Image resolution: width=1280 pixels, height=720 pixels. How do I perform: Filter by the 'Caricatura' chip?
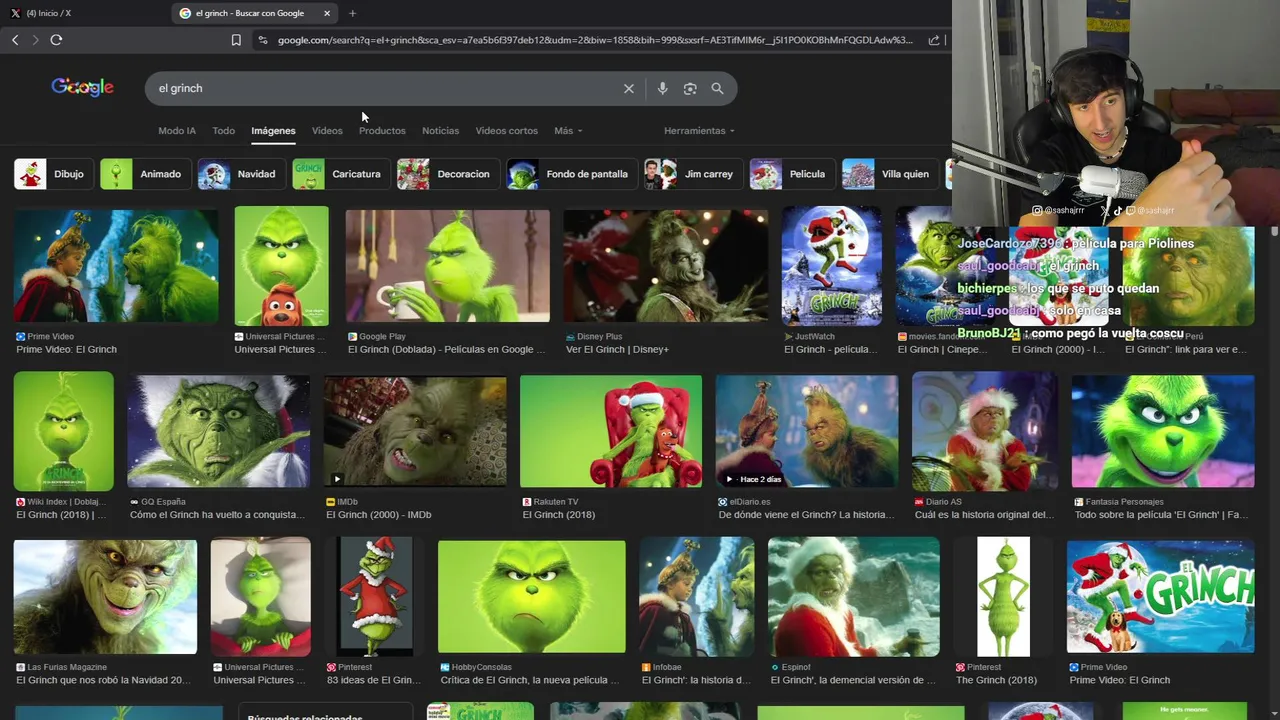click(x=341, y=174)
